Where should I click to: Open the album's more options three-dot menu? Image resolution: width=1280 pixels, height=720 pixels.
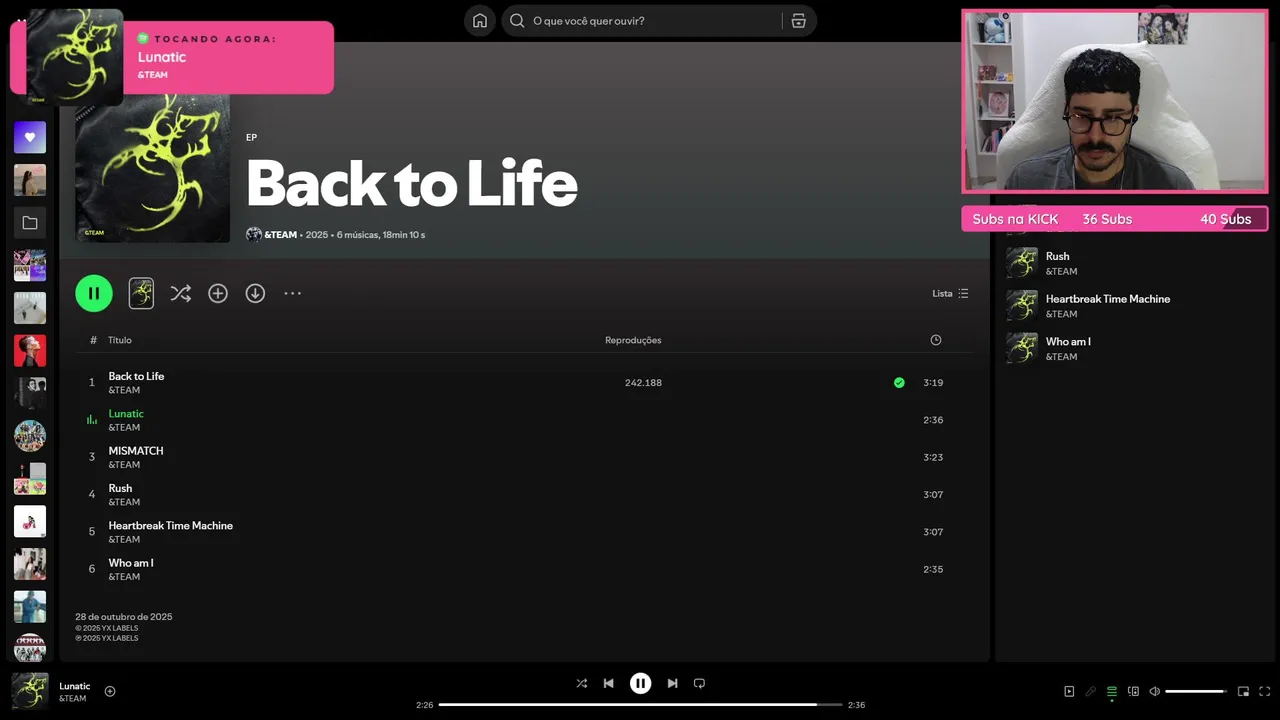click(x=292, y=293)
